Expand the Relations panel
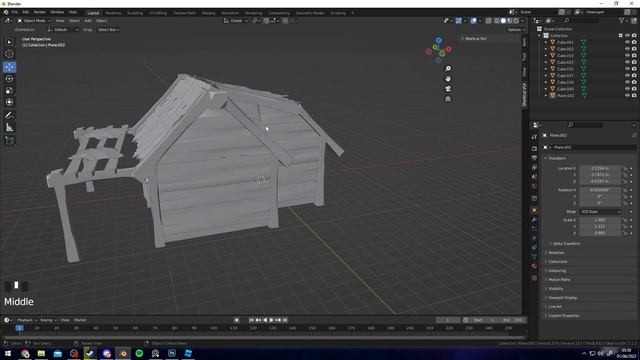The width and height of the screenshot is (640, 360). 556,253
